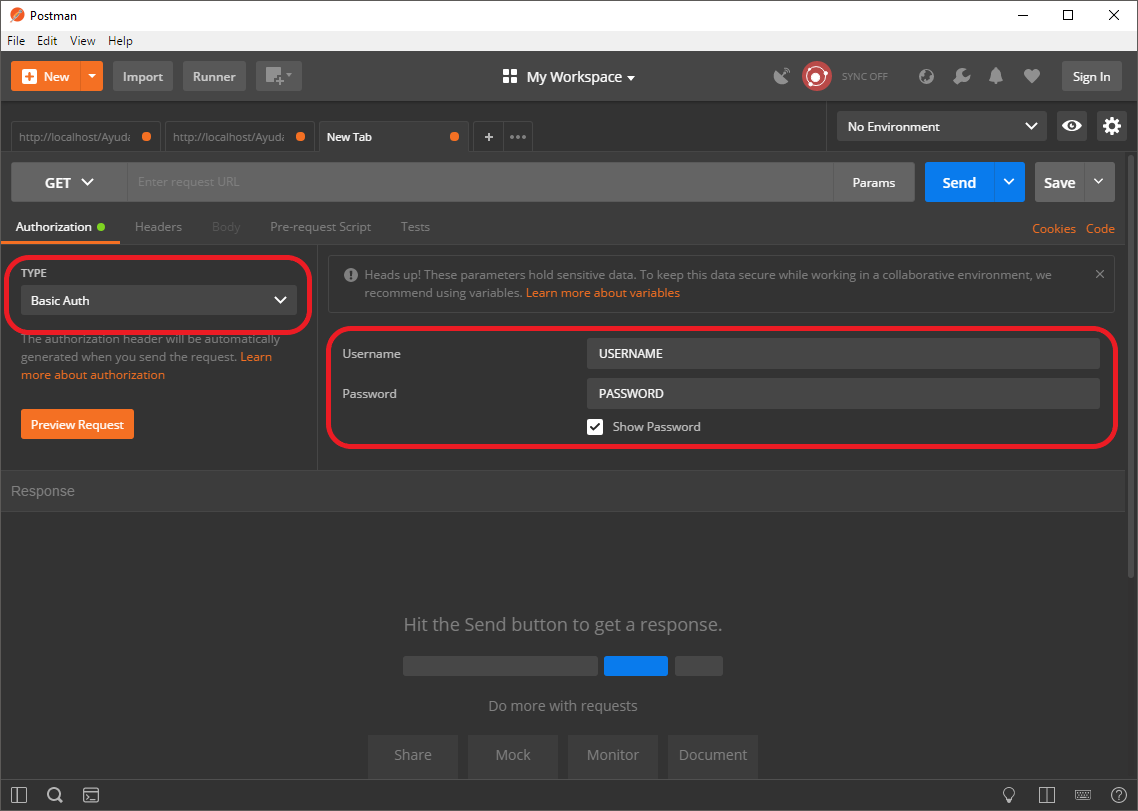The image size is (1138, 811).
Task: Switch to the Pre-request Script tab
Action: (x=320, y=227)
